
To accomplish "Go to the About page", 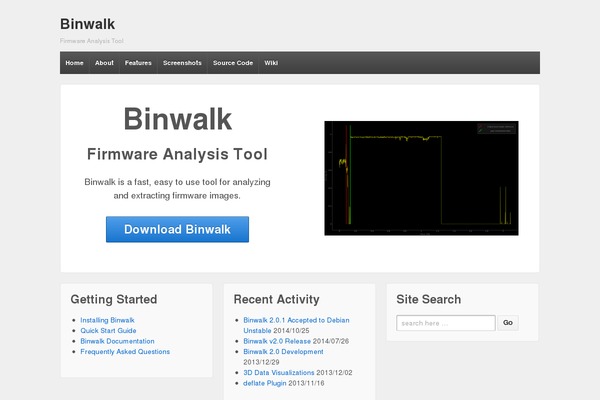I will [x=104, y=63].
